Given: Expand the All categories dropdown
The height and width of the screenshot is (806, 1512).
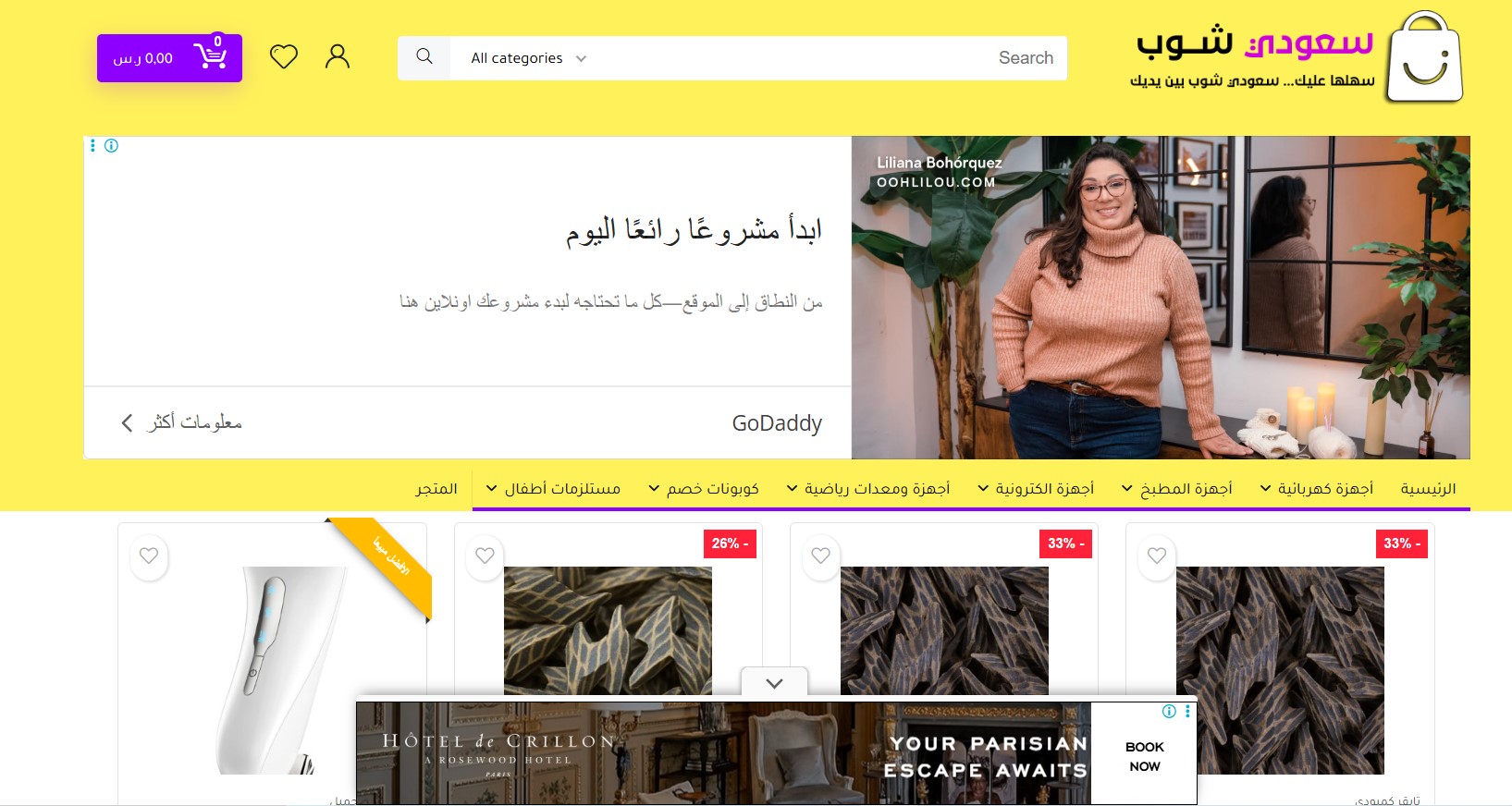Looking at the screenshot, I should [x=529, y=58].
